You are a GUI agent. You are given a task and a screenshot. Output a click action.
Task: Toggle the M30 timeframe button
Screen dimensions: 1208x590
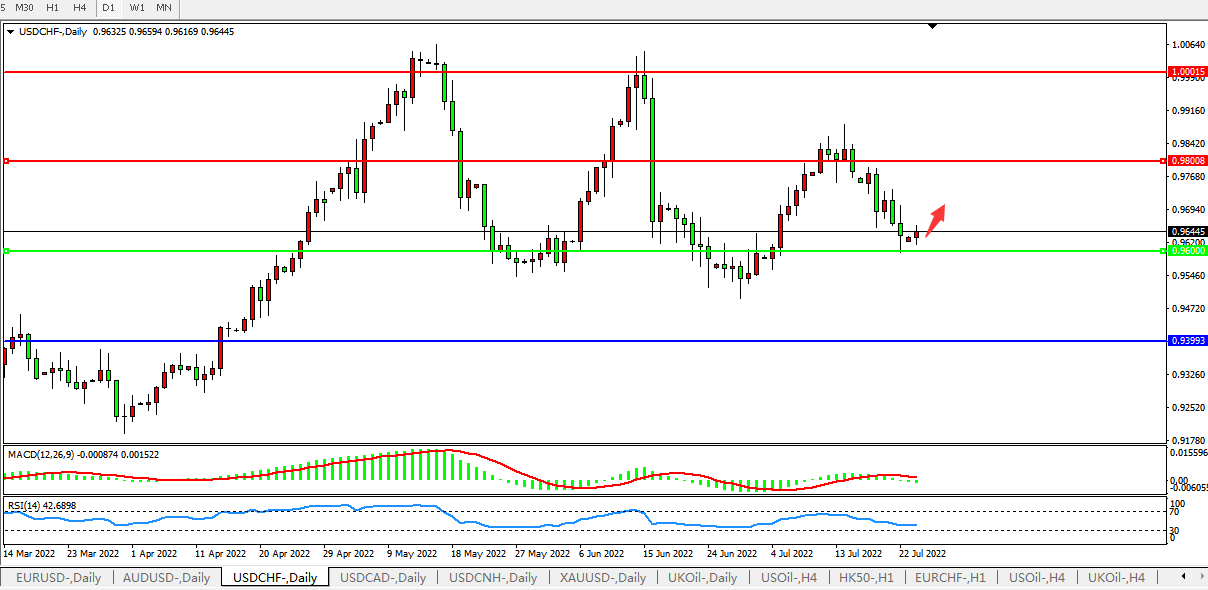(25, 8)
